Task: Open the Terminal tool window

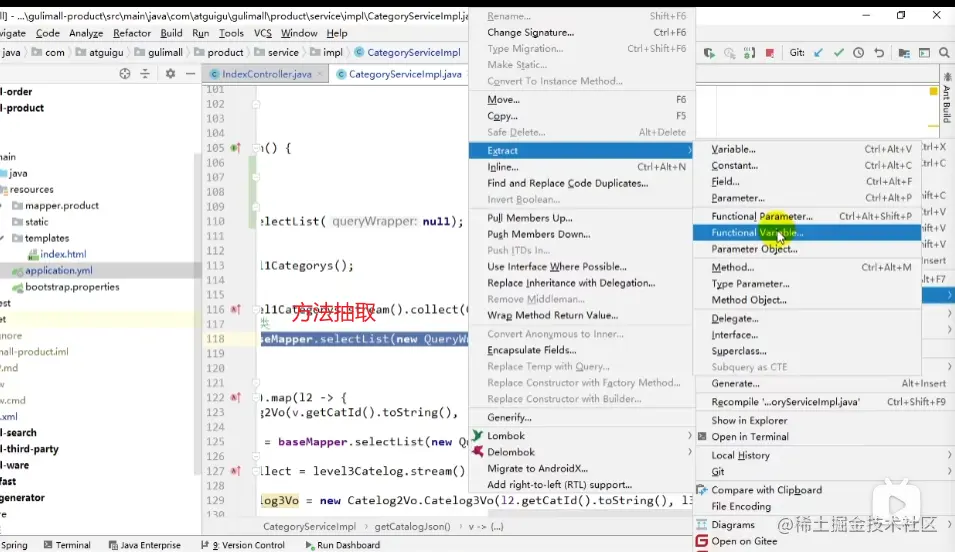Action: [x=67, y=545]
